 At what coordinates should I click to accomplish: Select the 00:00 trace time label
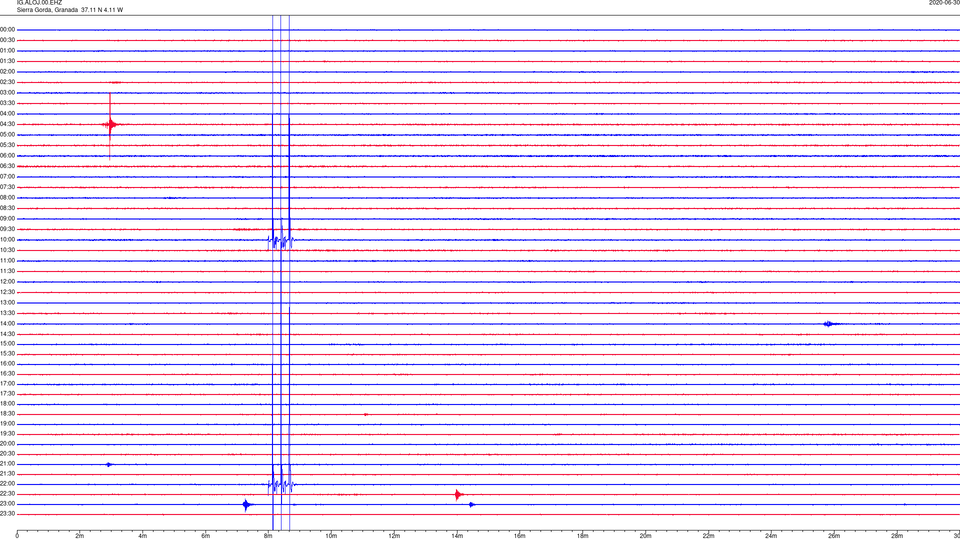(8, 29)
